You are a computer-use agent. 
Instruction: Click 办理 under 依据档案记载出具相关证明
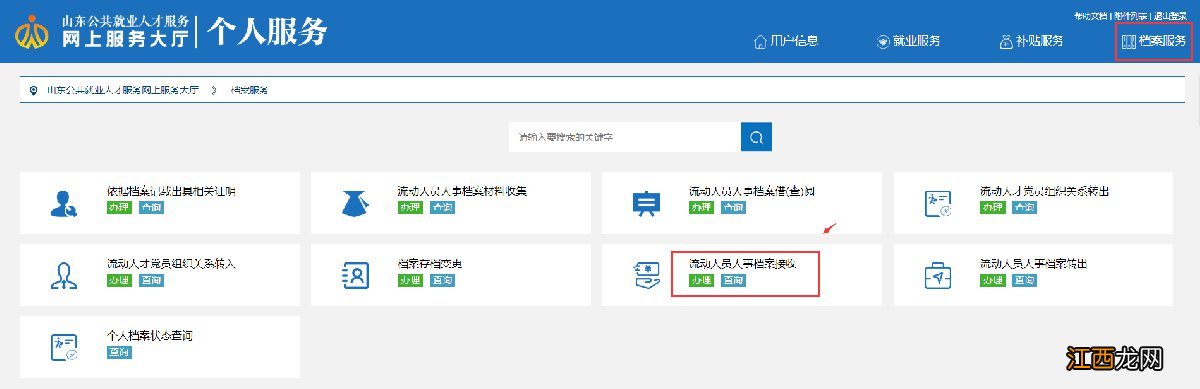[x=119, y=207]
